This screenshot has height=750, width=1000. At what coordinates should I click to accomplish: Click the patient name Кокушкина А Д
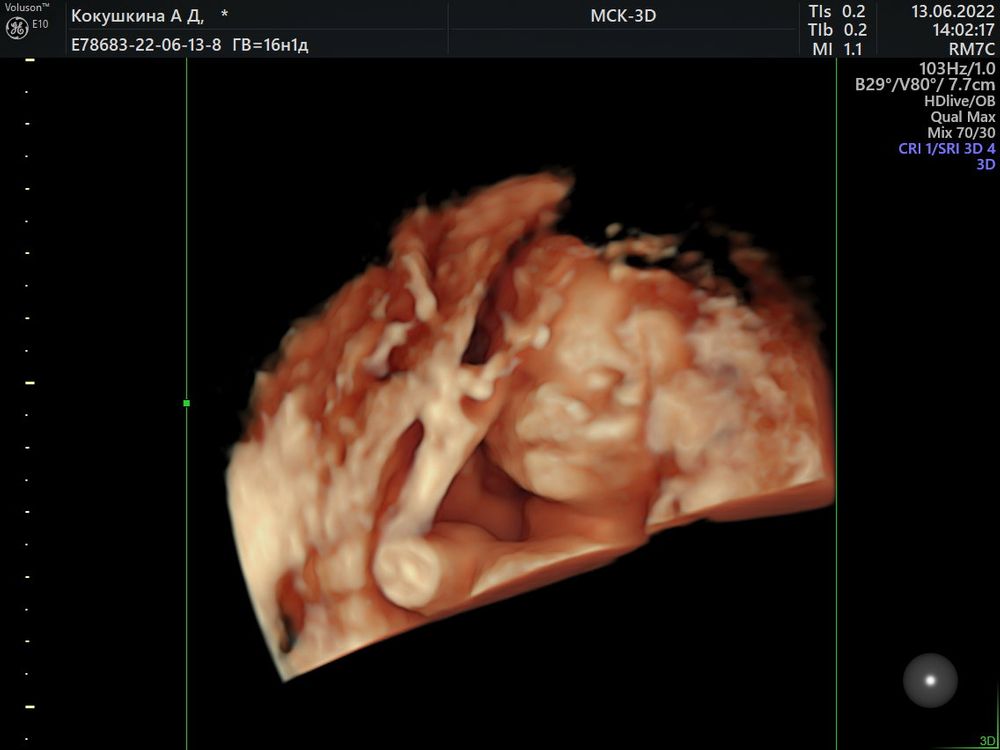click(x=137, y=16)
